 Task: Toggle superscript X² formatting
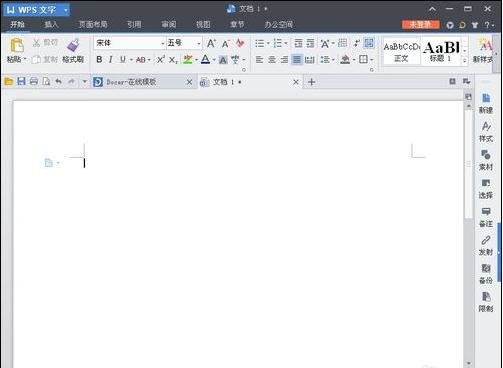(161, 60)
